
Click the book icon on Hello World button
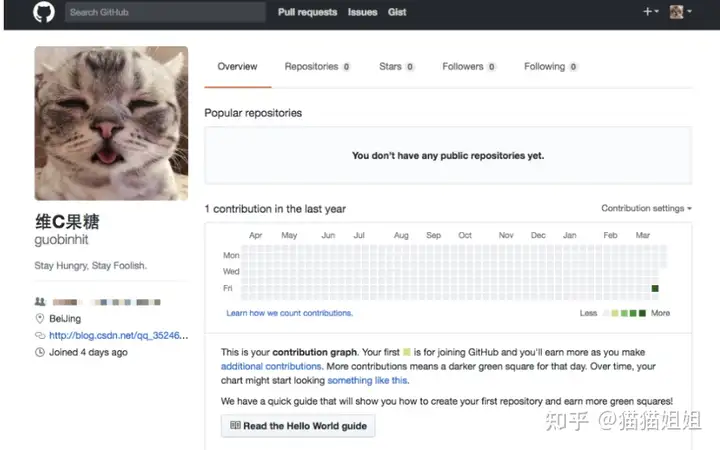coord(235,425)
